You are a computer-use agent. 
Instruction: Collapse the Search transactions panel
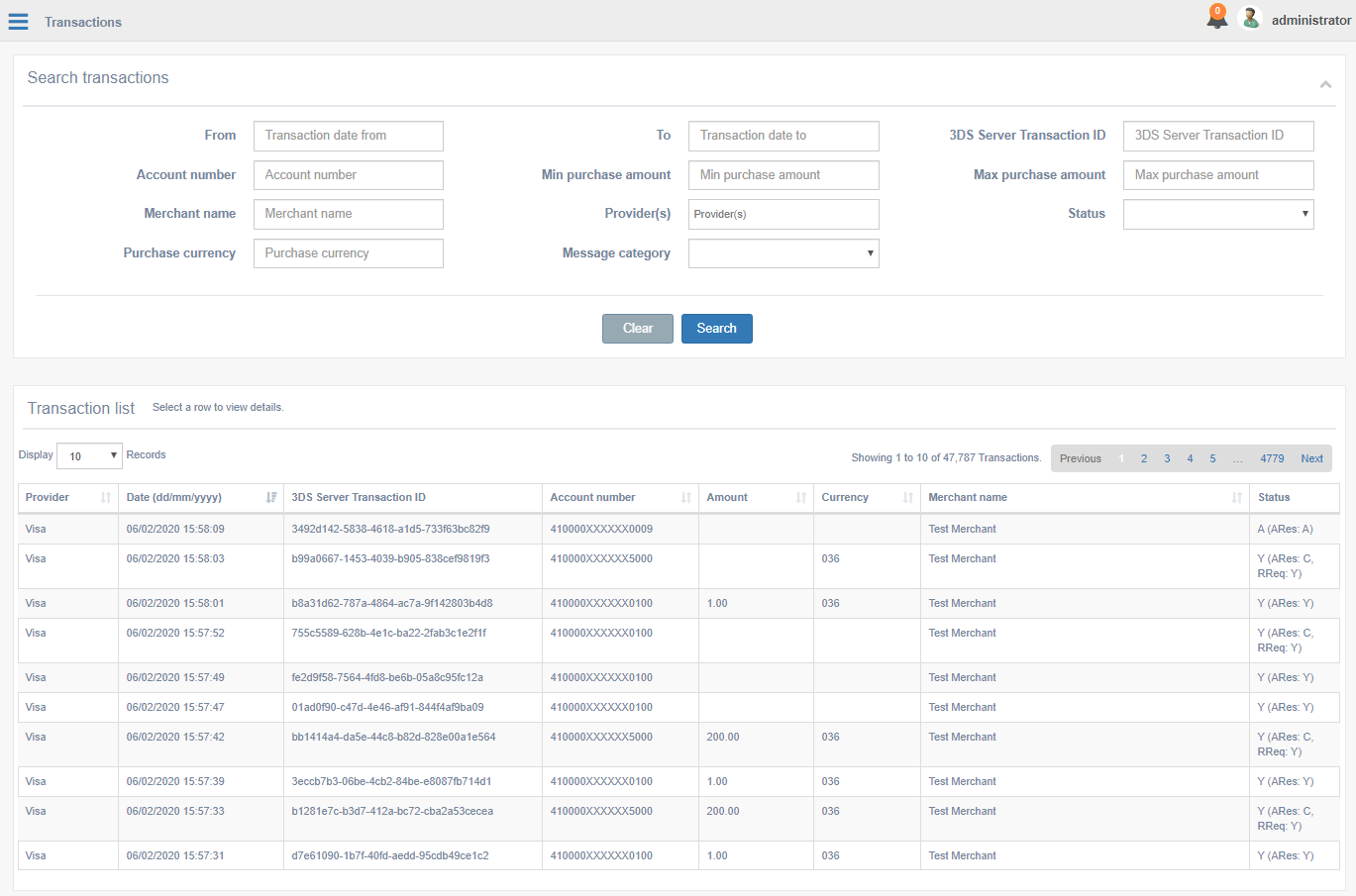click(1325, 84)
